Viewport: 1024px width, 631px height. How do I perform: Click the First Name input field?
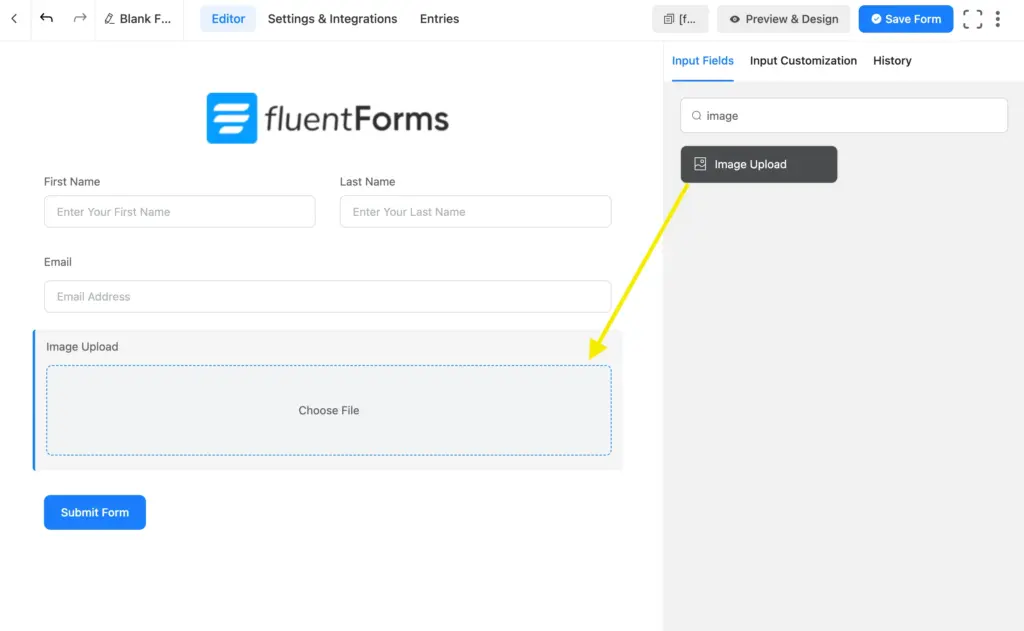(x=179, y=212)
